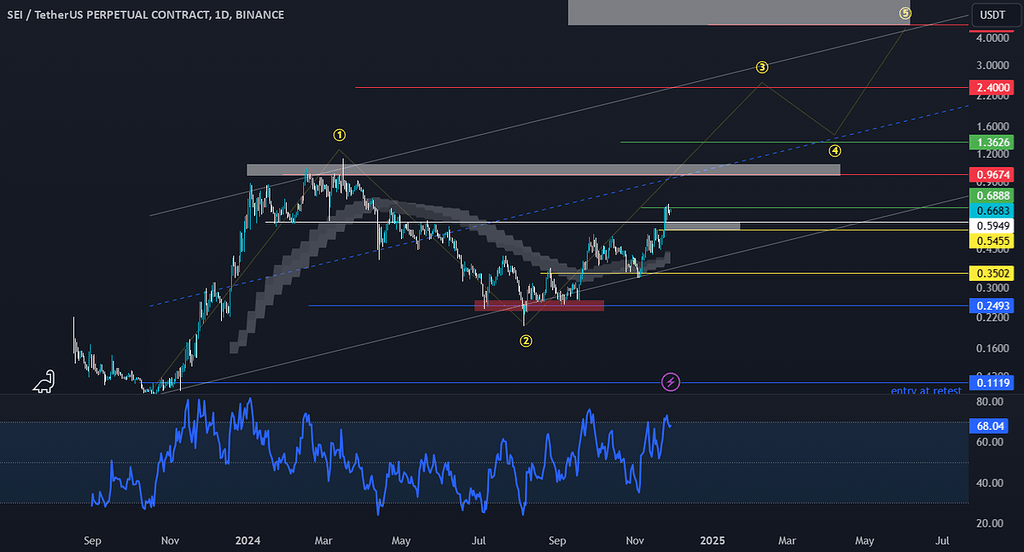Select the Elliott wave 3 circle marker
Viewport: 1024px width, 552px height.
click(762, 68)
